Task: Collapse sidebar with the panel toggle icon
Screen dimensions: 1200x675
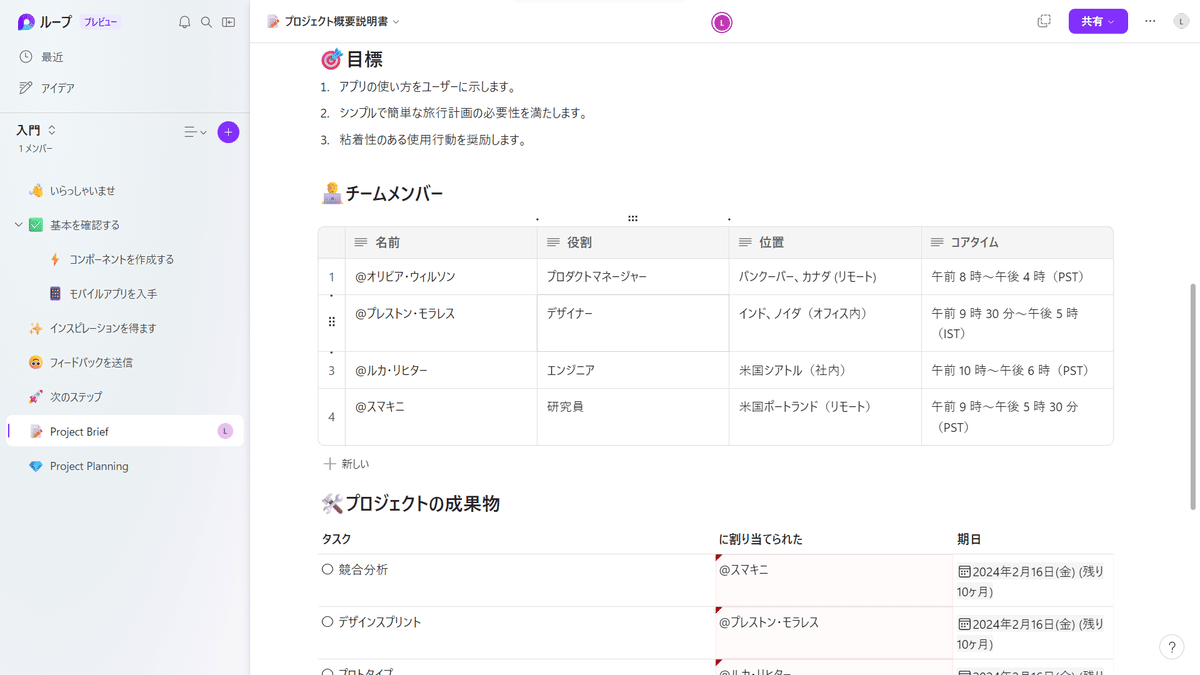Action: [x=229, y=22]
